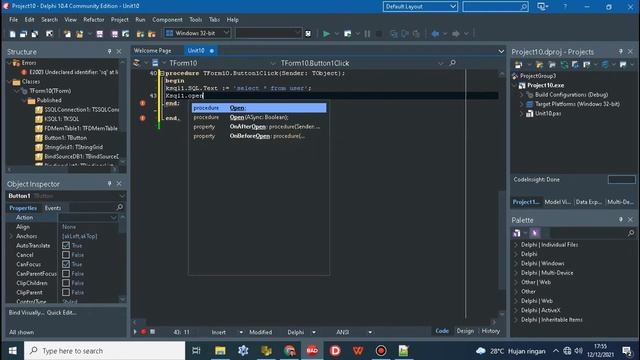Click the Remove File from Project icon
This screenshot has width=640, height=360.
pos(152,34)
